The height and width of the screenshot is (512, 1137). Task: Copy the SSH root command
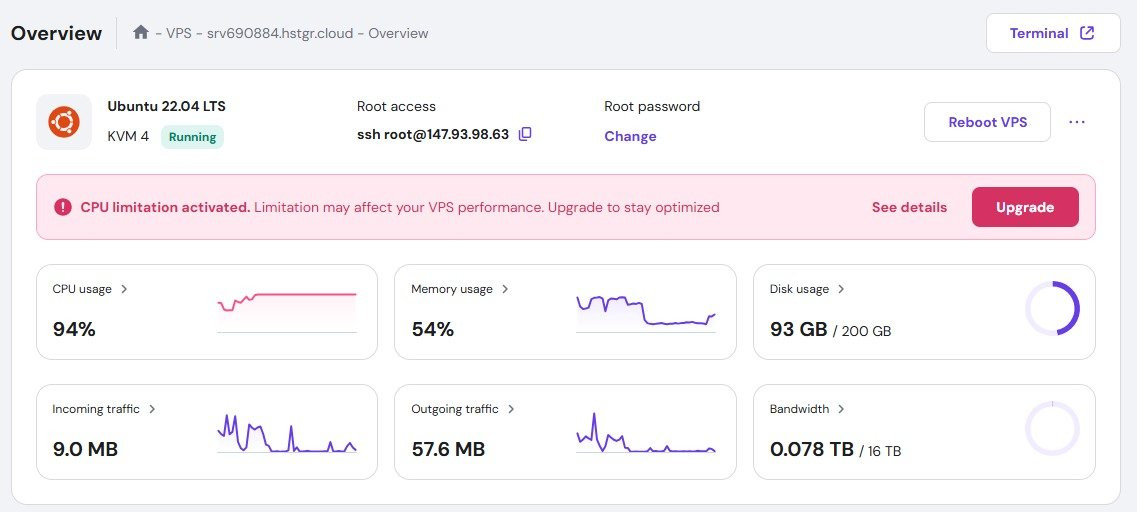pyautogui.click(x=525, y=134)
